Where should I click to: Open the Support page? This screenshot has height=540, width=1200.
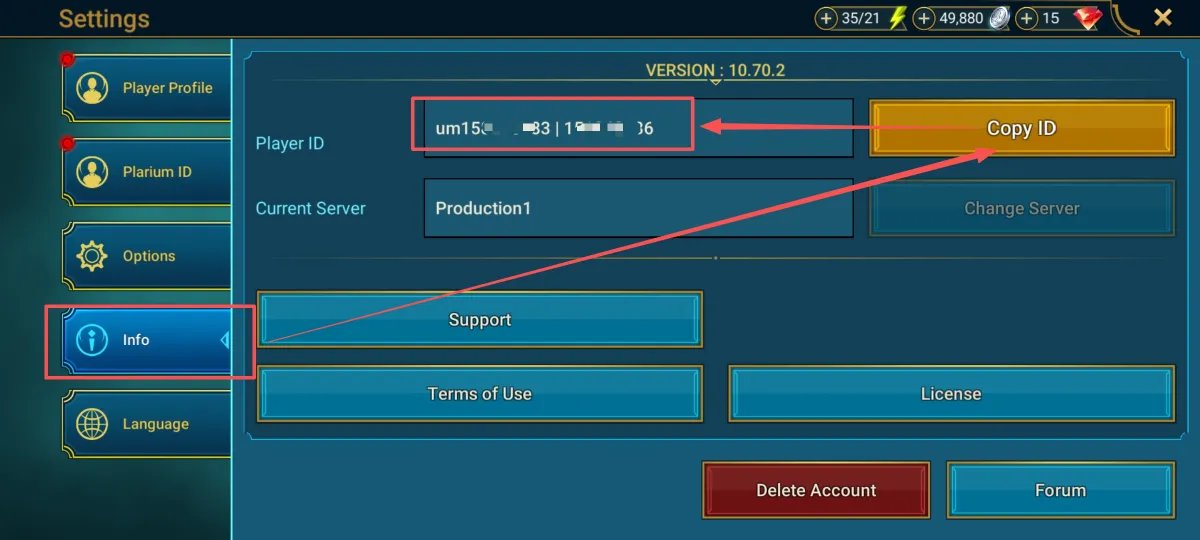[480, 320]
